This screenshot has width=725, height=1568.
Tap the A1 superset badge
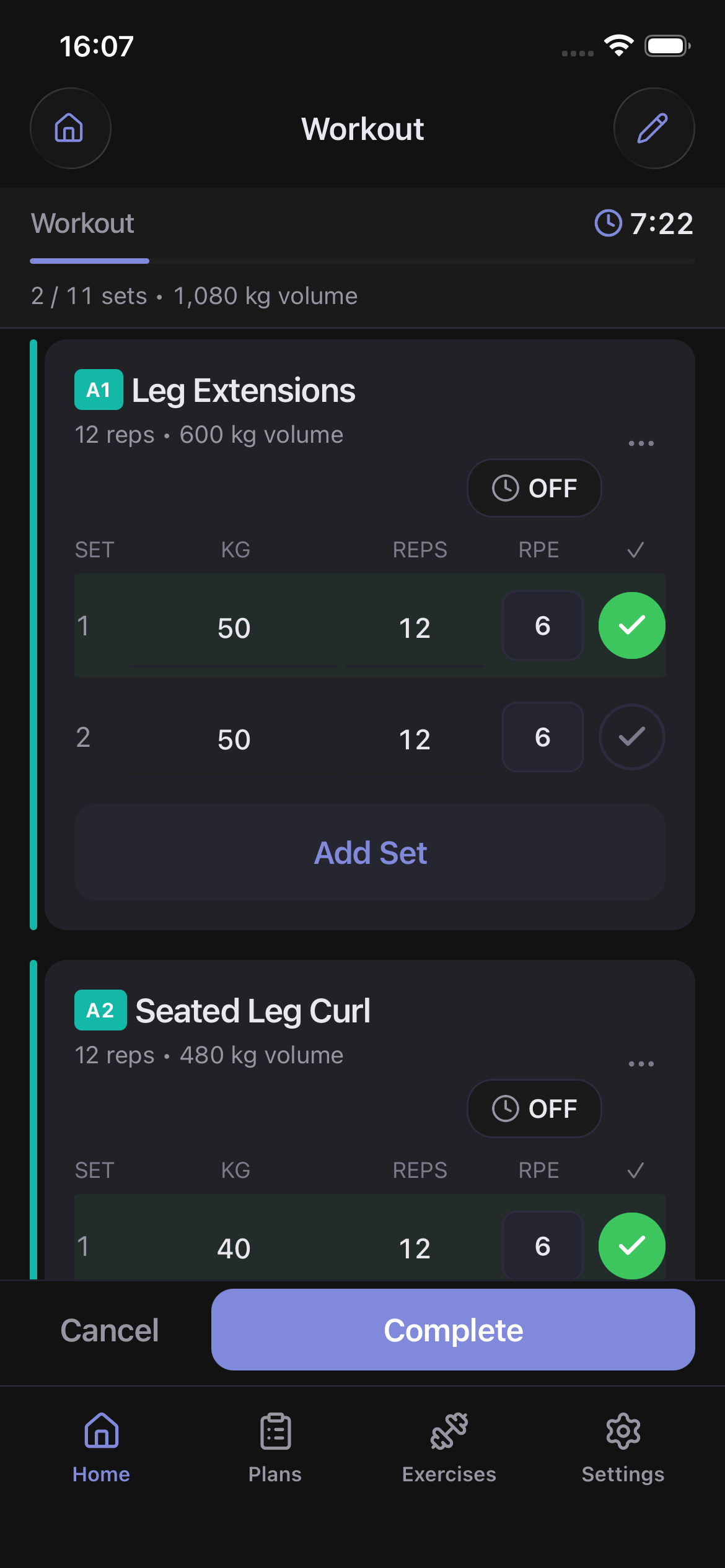[x=99, y=390]
